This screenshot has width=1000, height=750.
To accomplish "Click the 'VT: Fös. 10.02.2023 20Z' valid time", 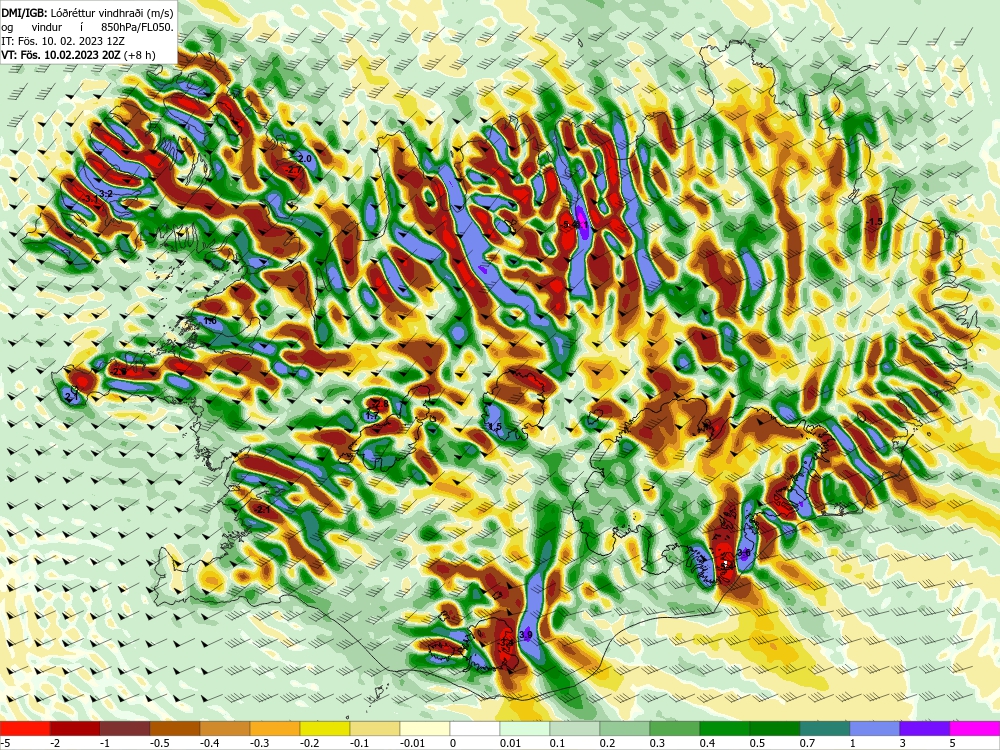I will pos(62,55).
